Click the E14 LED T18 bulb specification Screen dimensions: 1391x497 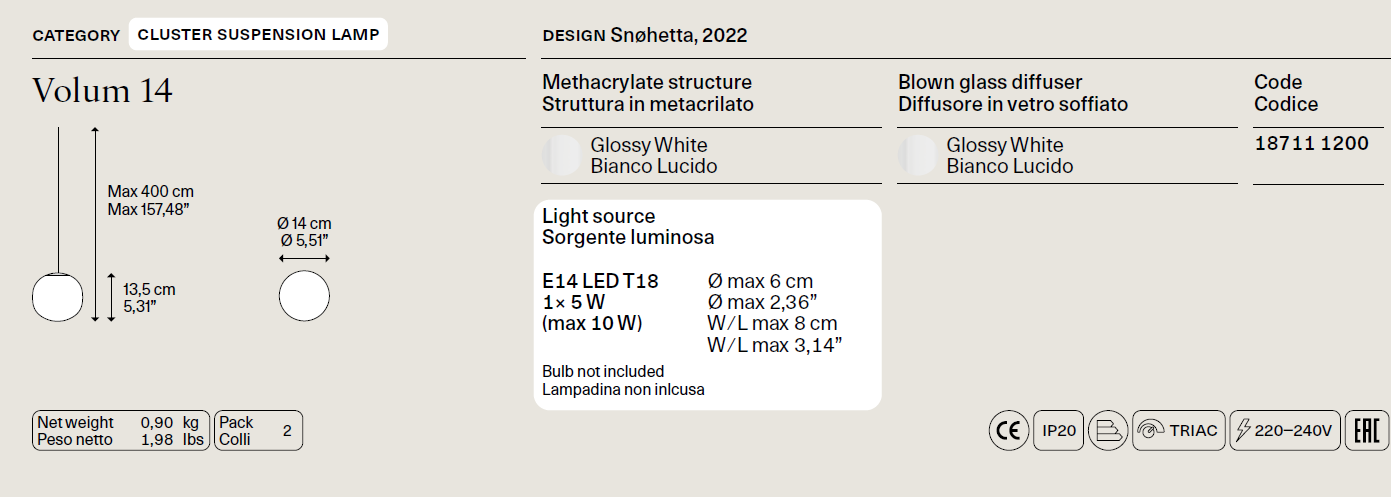600,282
